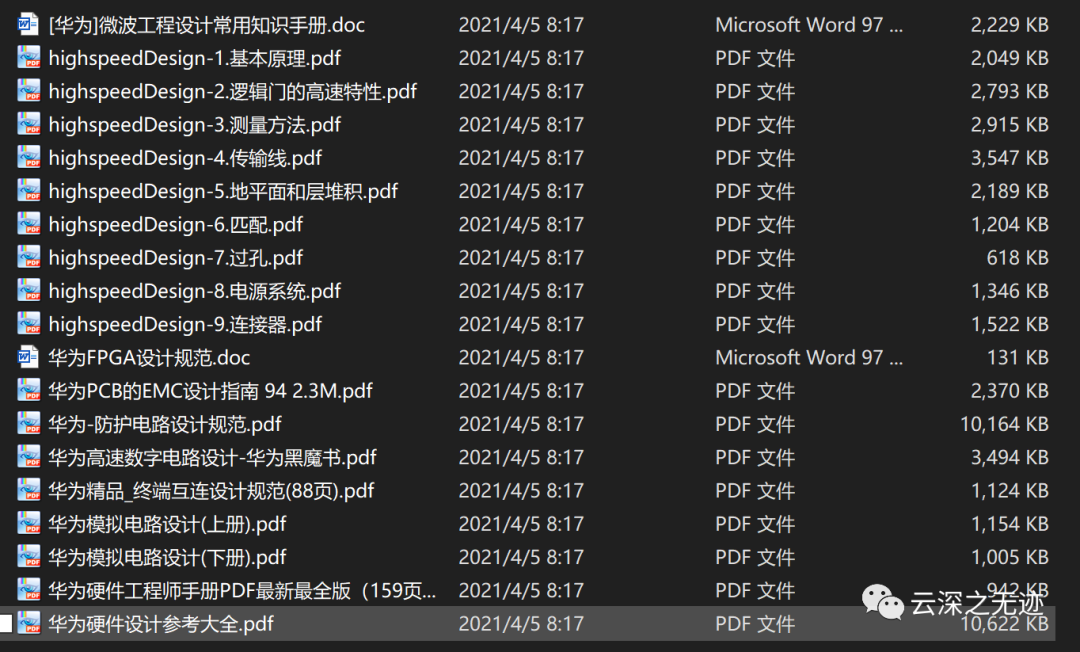Click the 2,793 KB size value
Viewport: 1080px width, 652px height.
(x=1009, y=91)
